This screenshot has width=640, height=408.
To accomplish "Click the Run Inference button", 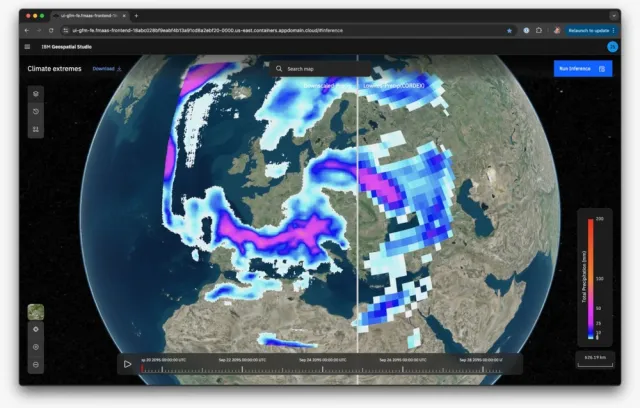I will click(583, 69).
